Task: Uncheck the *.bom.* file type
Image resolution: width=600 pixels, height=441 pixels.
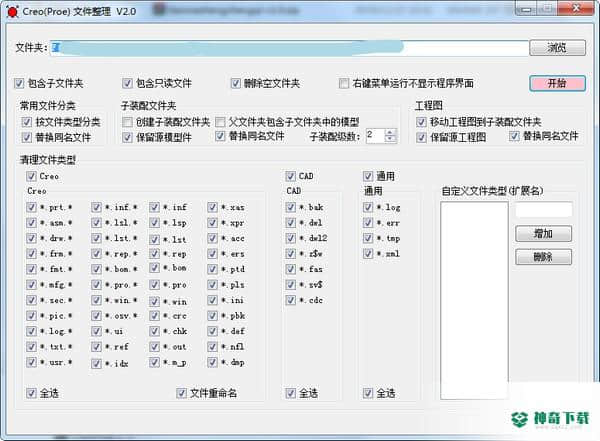Action: 96,269
